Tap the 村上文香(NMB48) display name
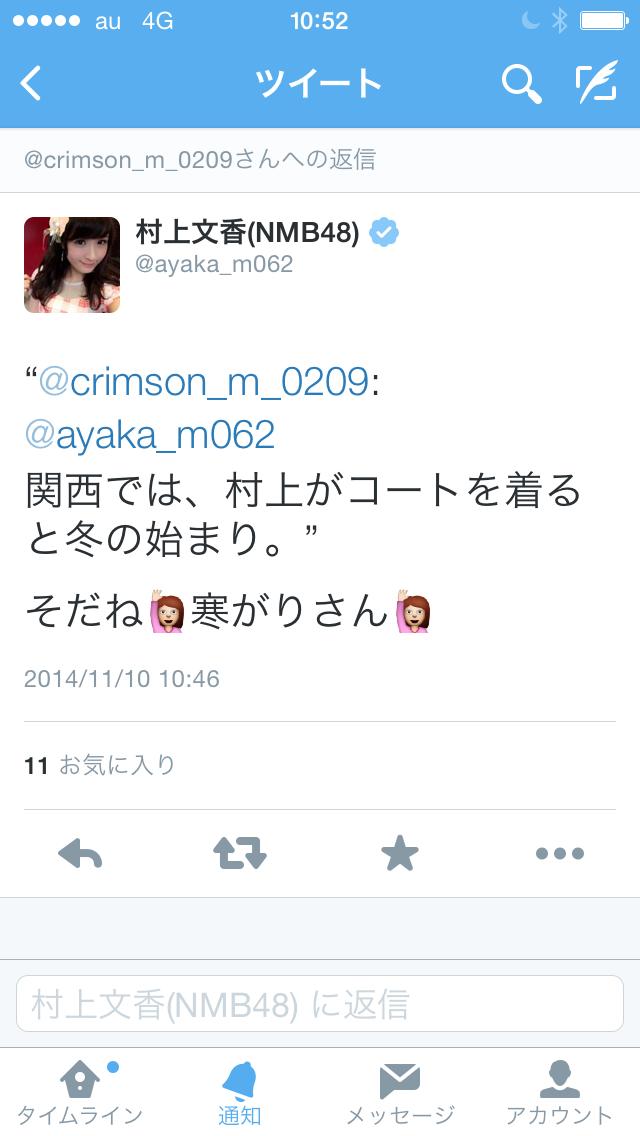Screen dimensions: 640x1136 [247, 233]
